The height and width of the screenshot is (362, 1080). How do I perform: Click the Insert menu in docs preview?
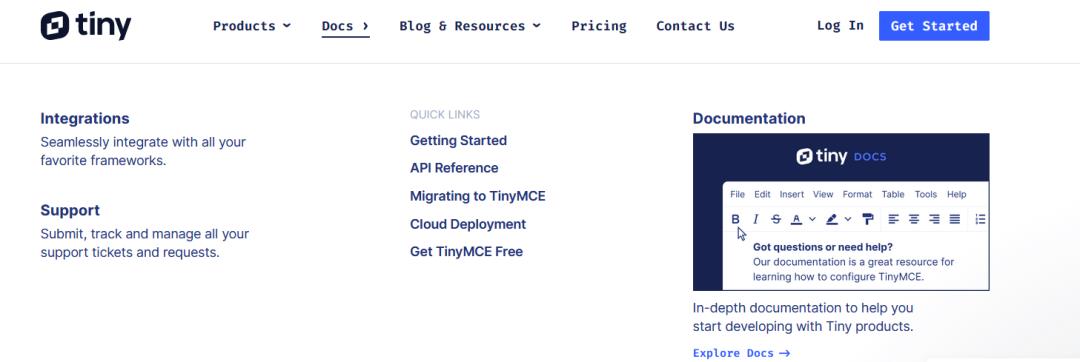tap(791, 195)
